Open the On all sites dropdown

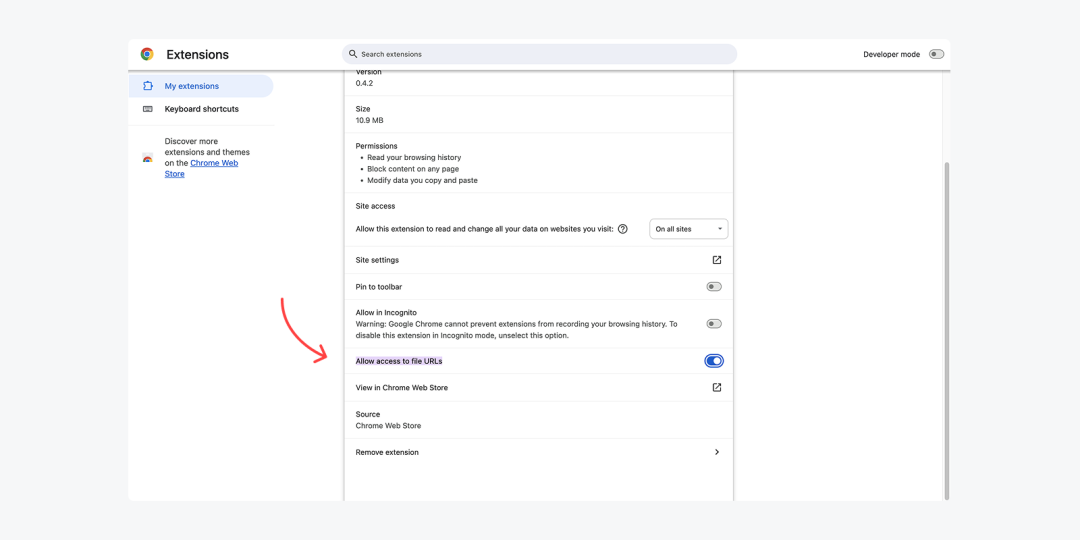[x=688, y=229]
